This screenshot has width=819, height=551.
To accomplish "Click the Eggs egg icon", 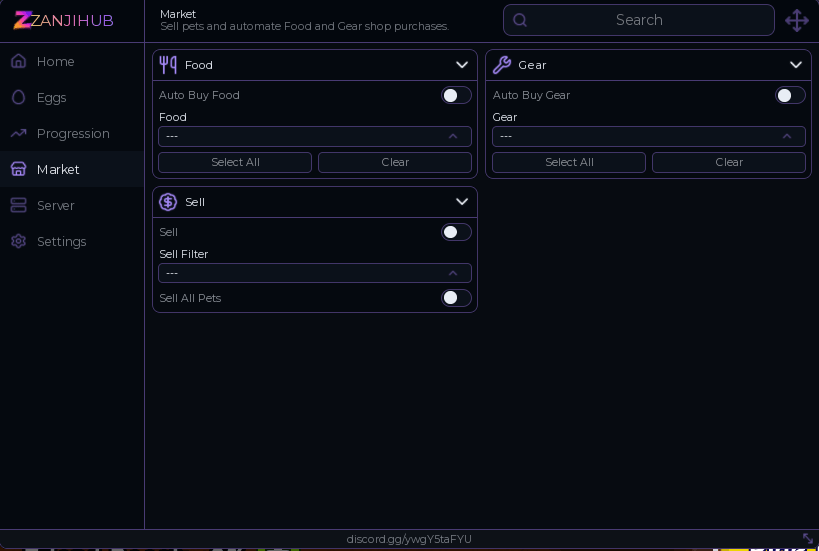I will pos(18,97).
